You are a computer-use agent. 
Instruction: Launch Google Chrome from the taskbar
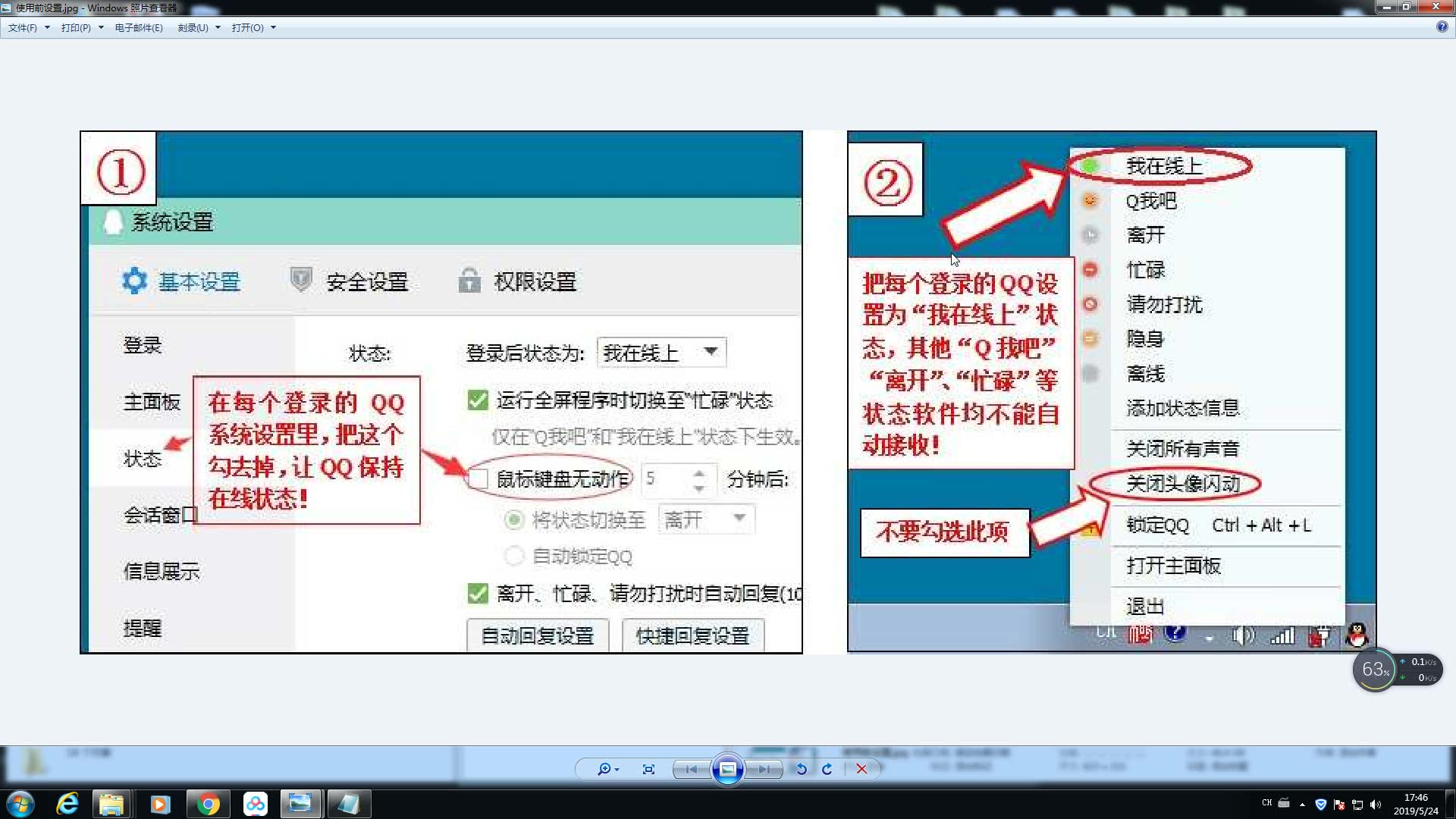coord(207,804)
